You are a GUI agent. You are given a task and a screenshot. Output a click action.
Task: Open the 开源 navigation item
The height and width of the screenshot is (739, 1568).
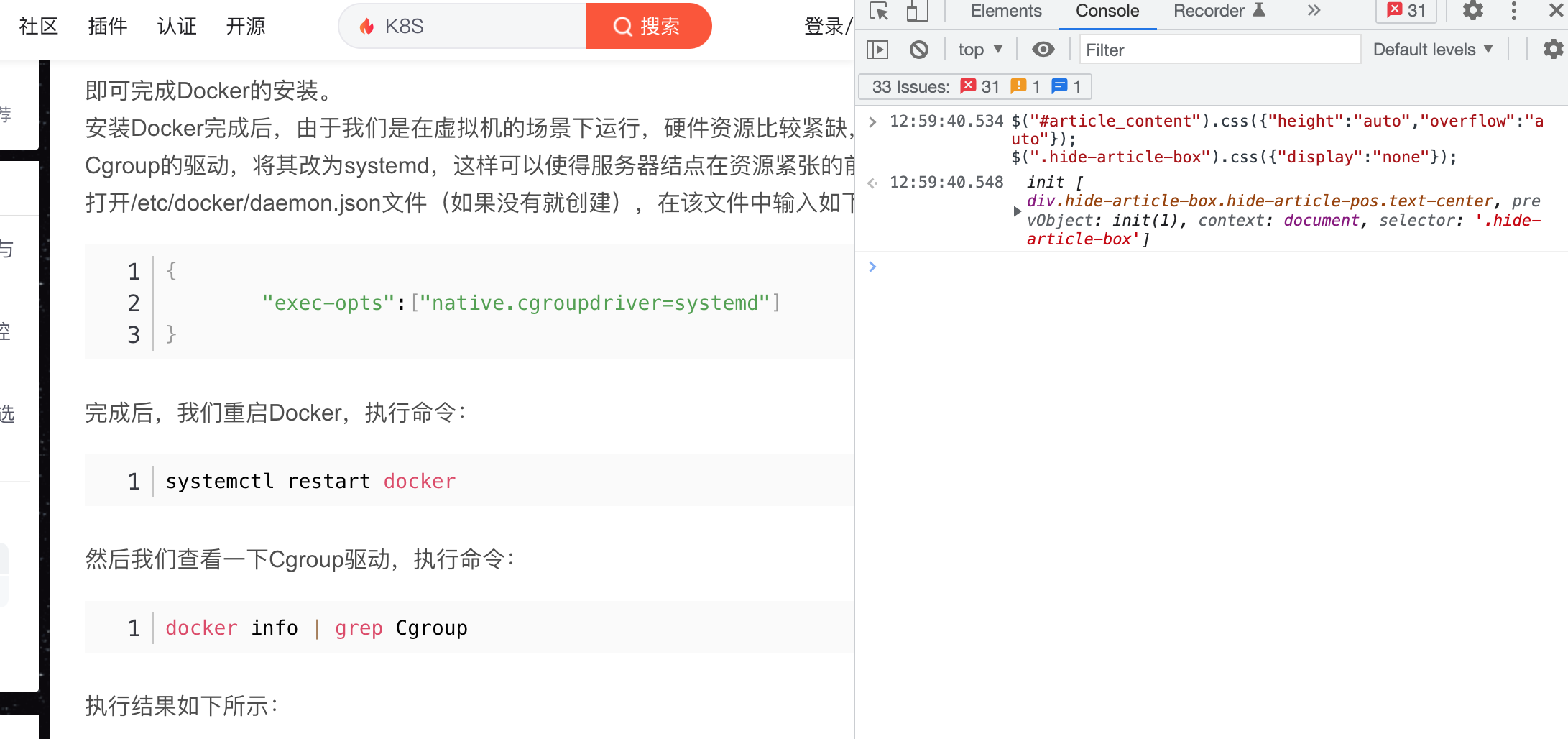246,26
